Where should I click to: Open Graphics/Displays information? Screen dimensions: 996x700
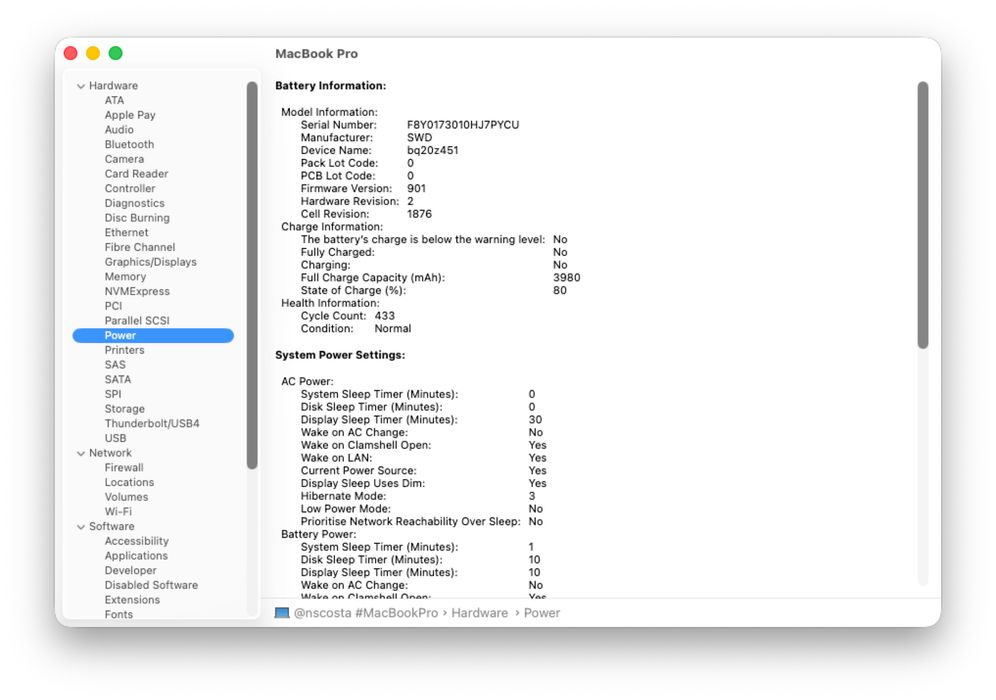click(x=151, y=262)
